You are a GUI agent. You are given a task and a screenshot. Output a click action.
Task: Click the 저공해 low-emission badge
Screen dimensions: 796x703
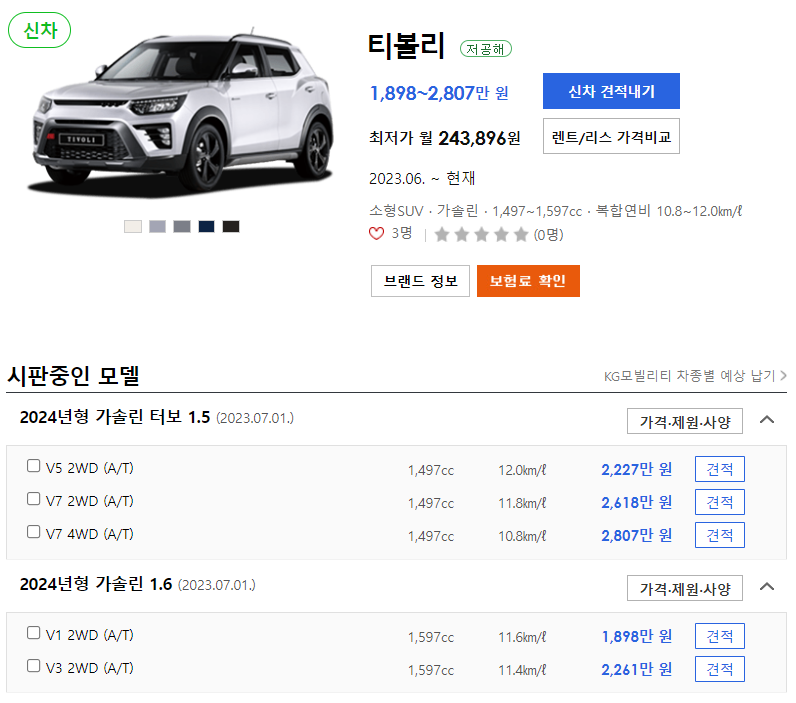tap(485, 49)
